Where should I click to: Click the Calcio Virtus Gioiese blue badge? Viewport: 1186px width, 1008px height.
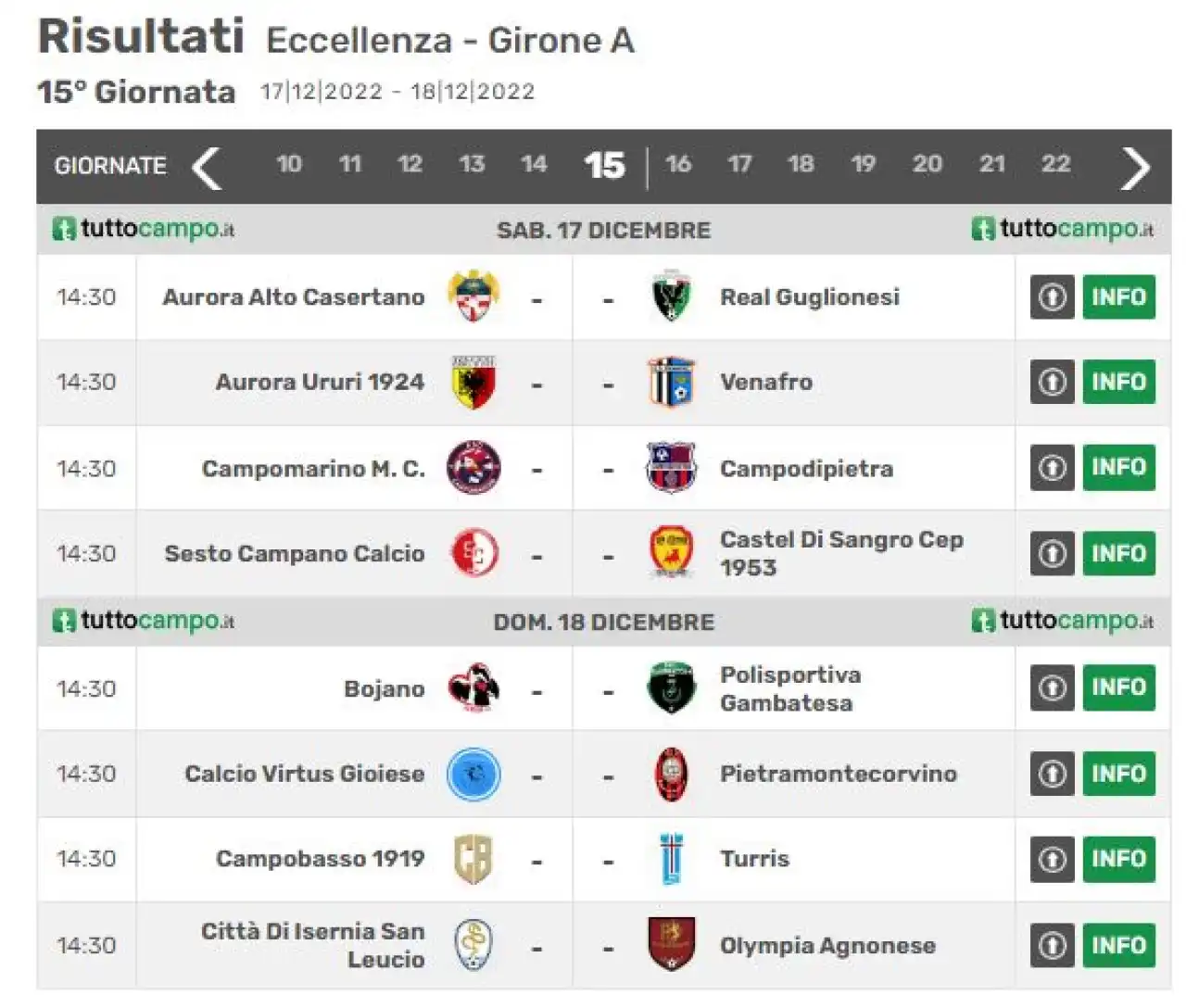473,775
